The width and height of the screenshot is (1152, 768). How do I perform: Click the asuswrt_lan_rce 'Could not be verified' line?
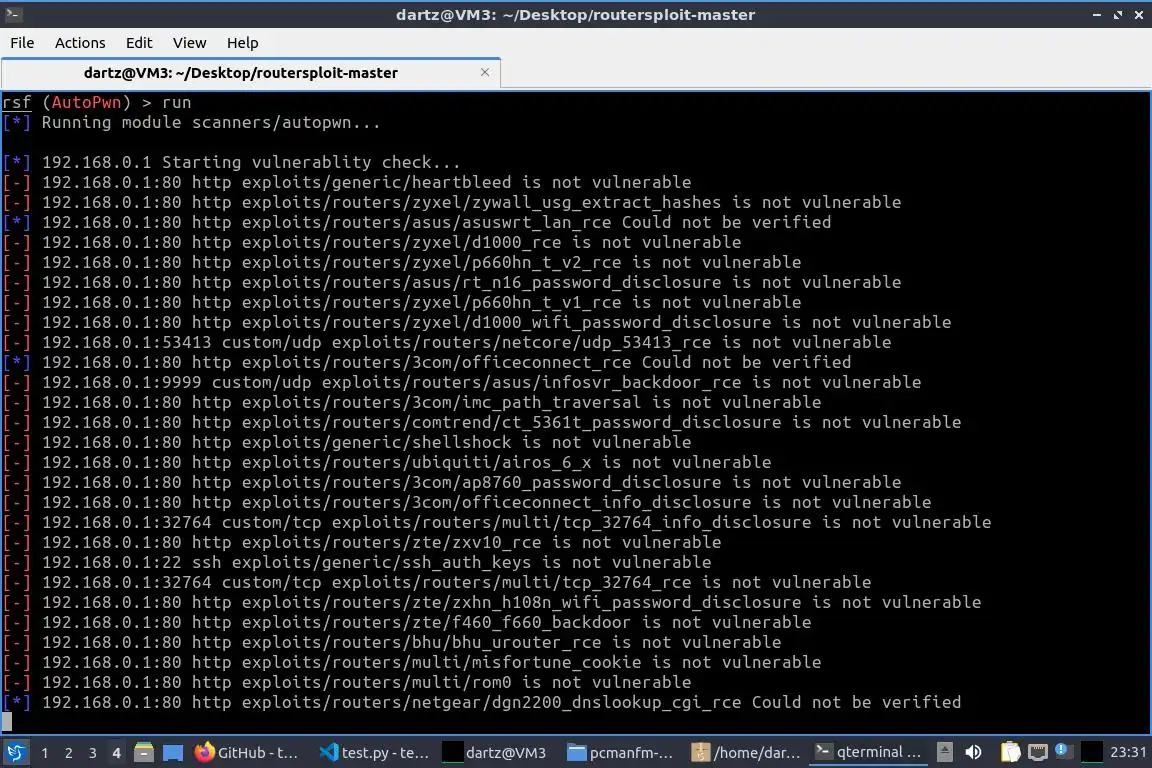[x=417, y=222]
